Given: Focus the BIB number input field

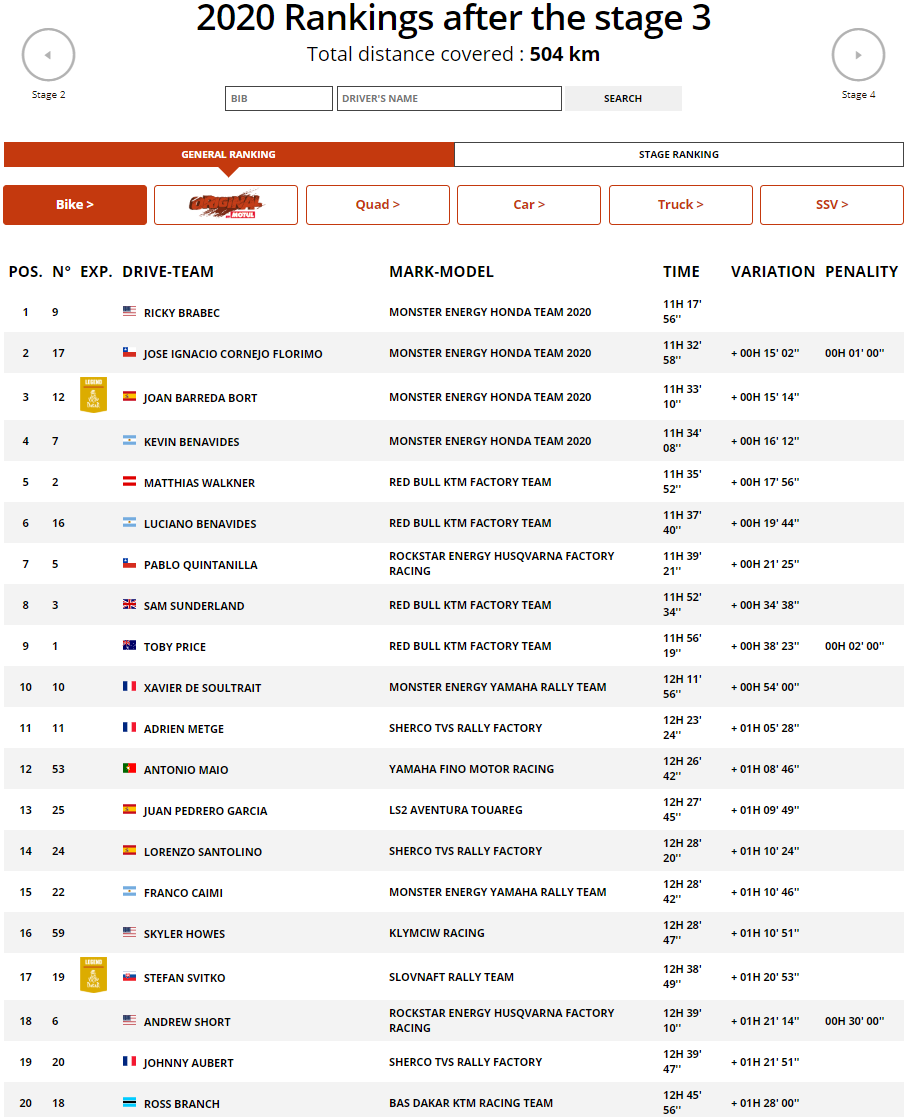Looking at the screenshot, I should click(x=279, y=99).
